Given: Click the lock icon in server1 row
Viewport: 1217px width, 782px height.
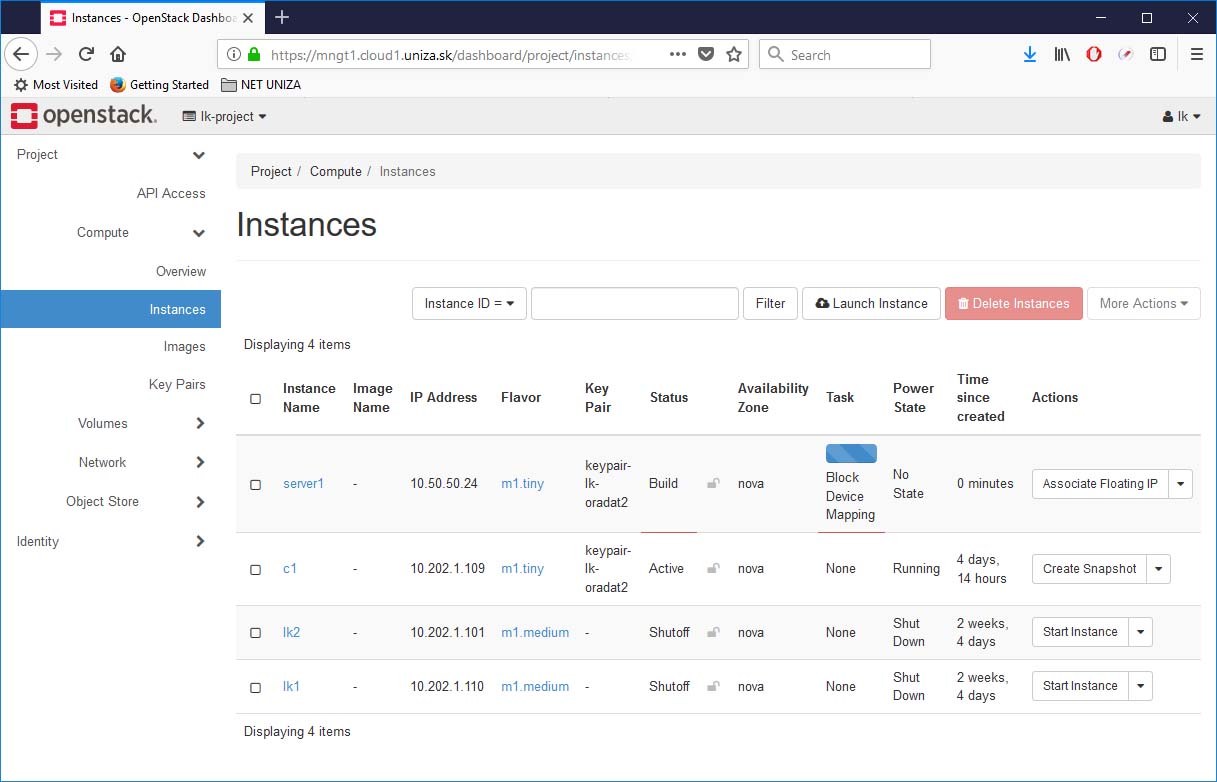Looking at the screenshot, I should pyautogui.click(x=713, y=484).
